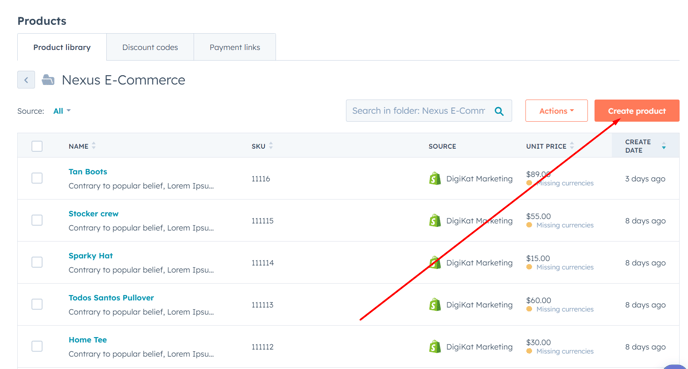Click Shopify icon in Tan Boots row
Screen dimensions: 688x369
[x=434, y=179]
